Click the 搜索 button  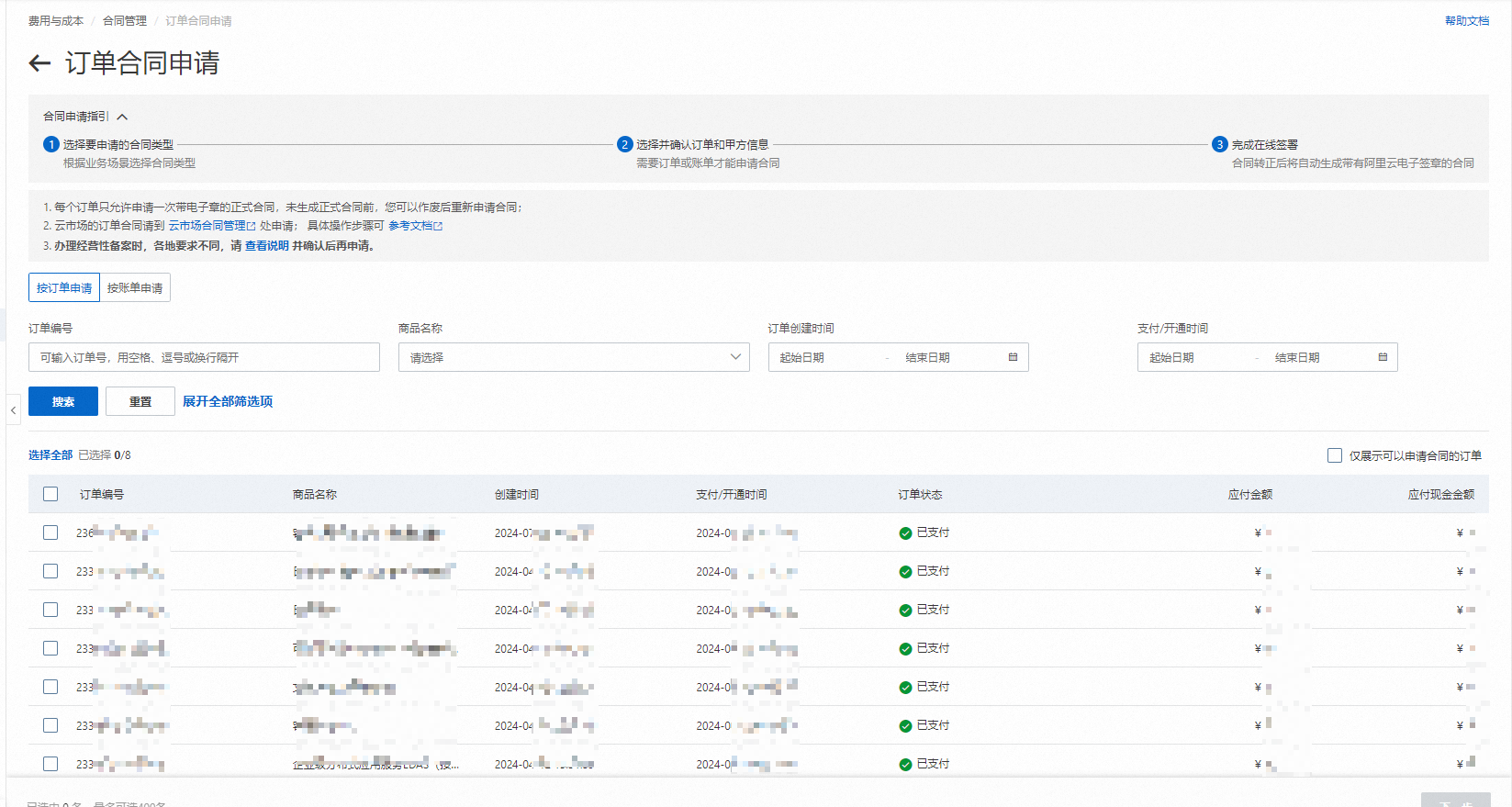coord(63,401)
